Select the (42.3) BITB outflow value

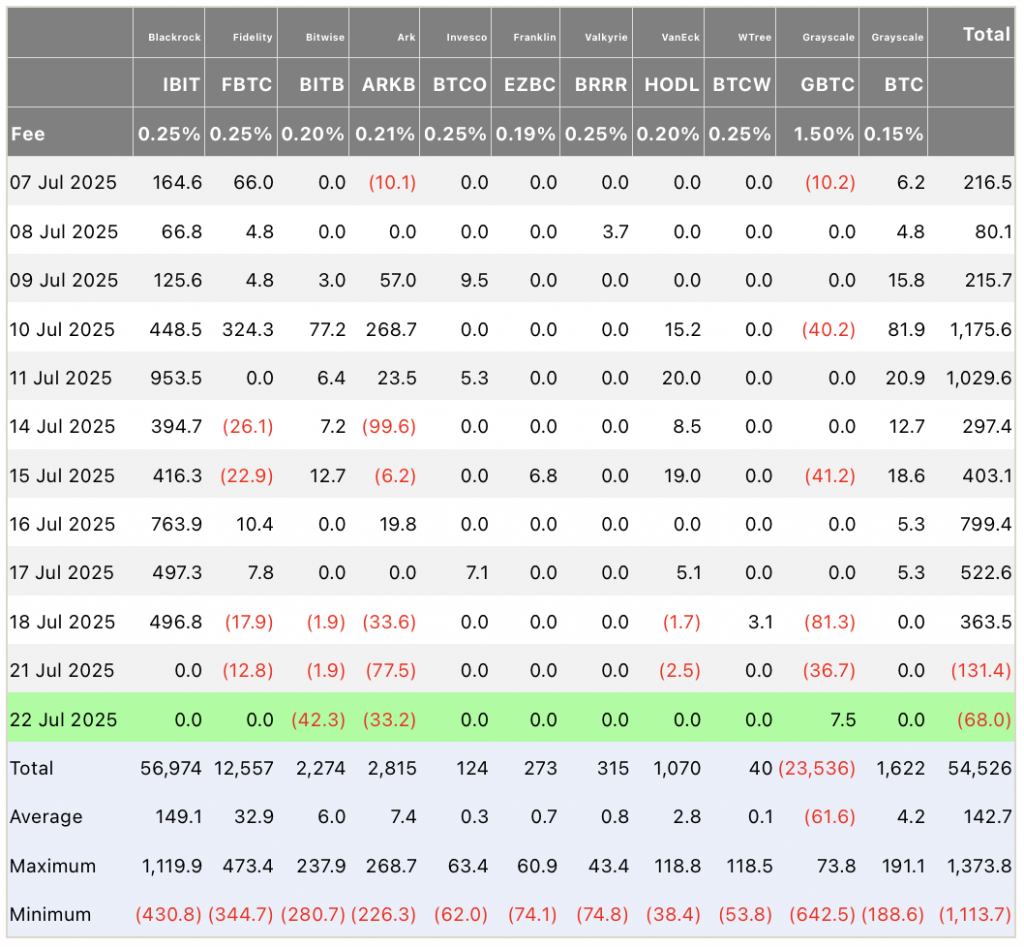tap(318, 720)
